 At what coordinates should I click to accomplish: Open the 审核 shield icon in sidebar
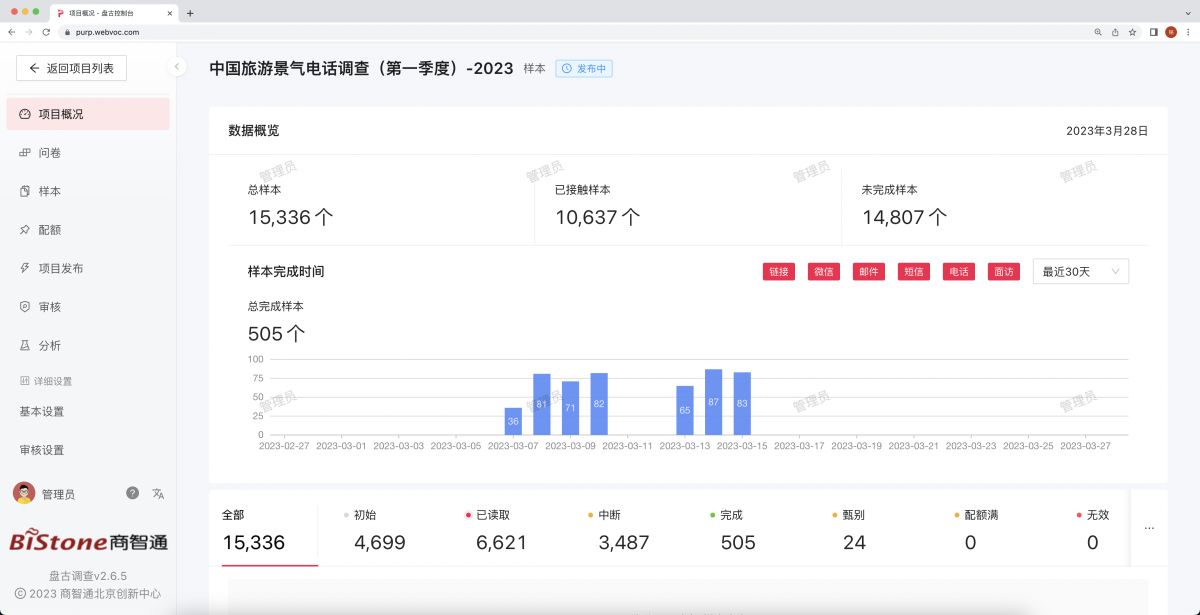[25, 307]
